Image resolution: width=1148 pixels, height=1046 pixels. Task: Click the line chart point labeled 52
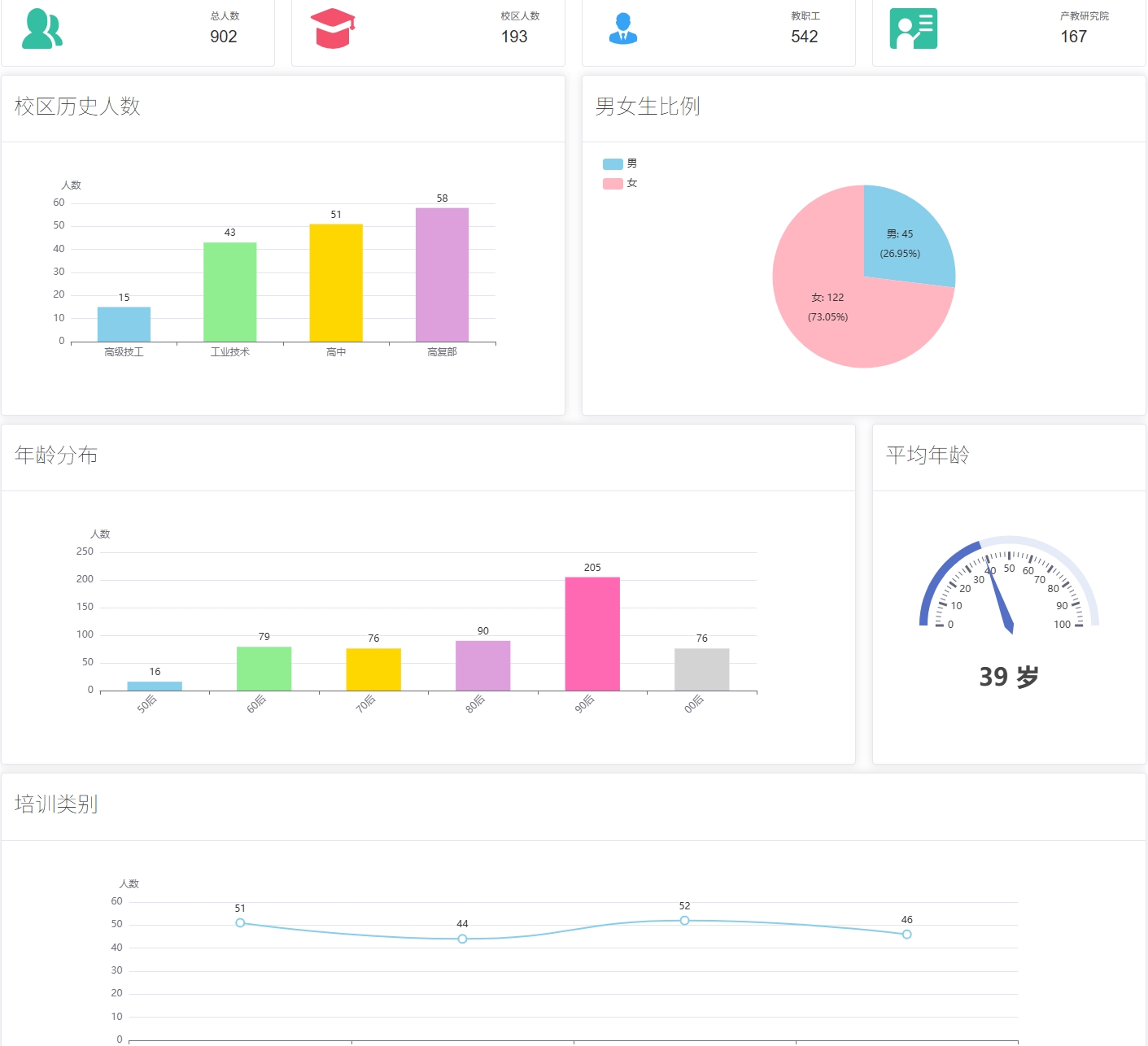pos(684,921)
